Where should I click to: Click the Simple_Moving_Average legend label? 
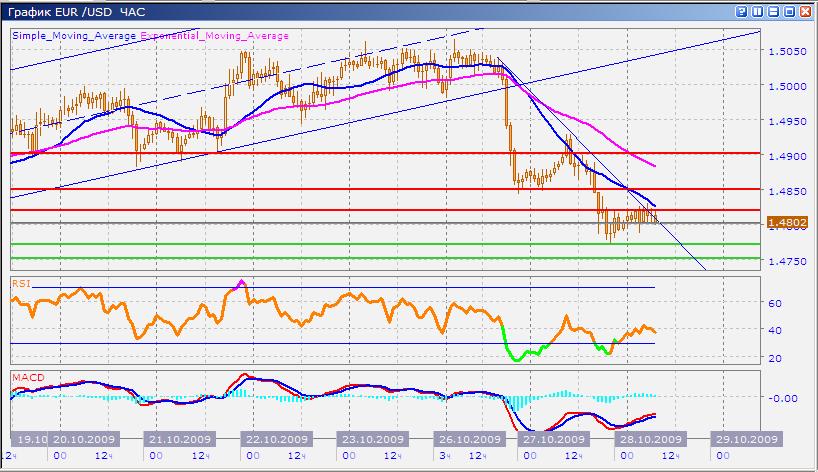pos(75,36)
